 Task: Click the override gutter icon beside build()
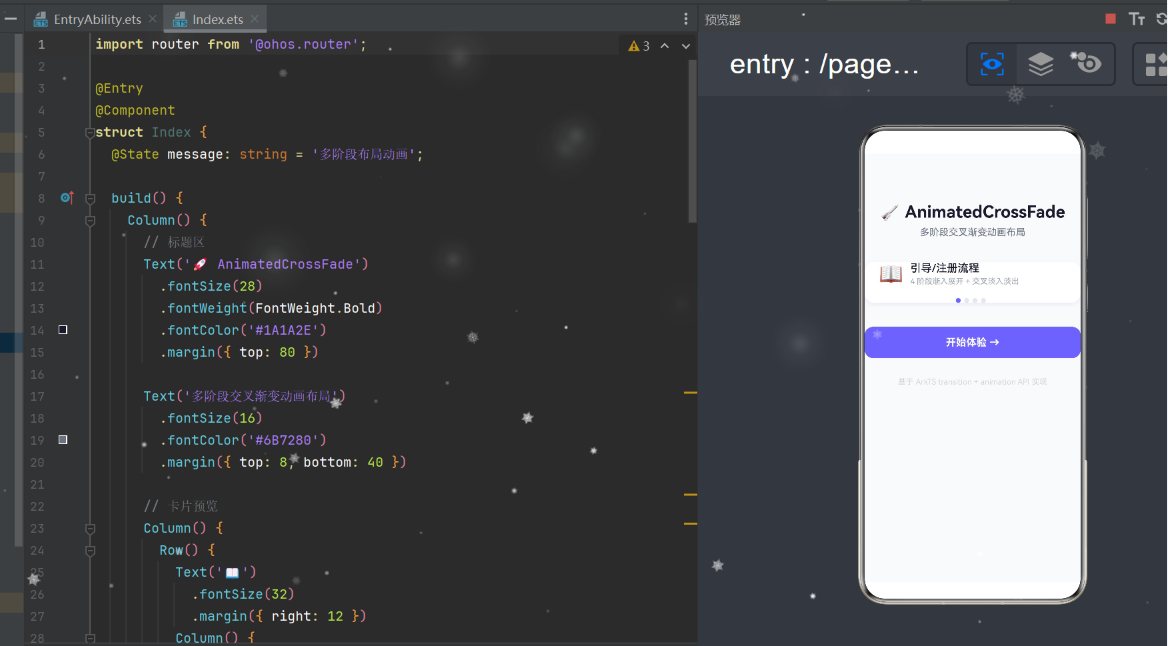pos(67,198)
